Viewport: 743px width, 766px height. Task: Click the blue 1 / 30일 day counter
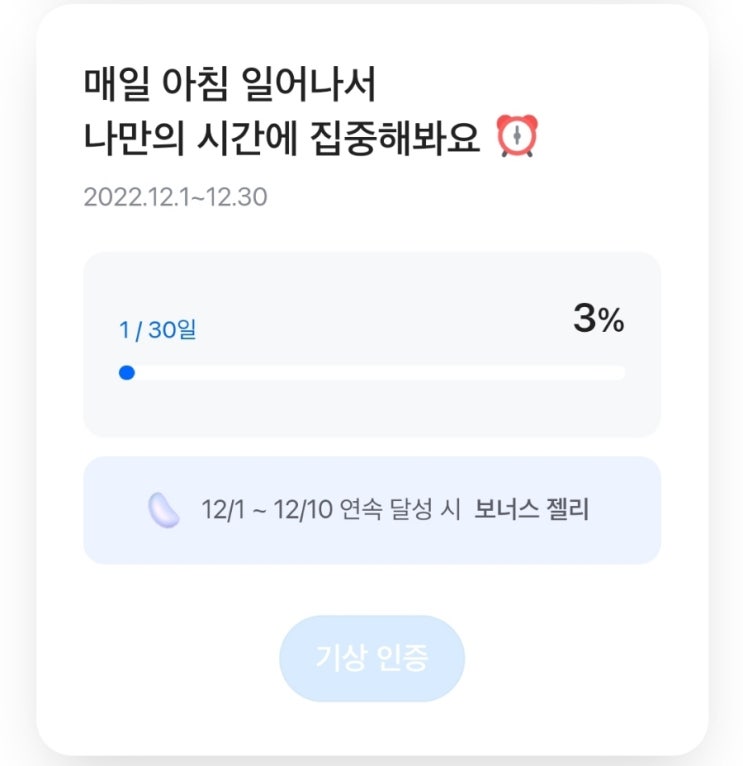(x=157, y=330)
